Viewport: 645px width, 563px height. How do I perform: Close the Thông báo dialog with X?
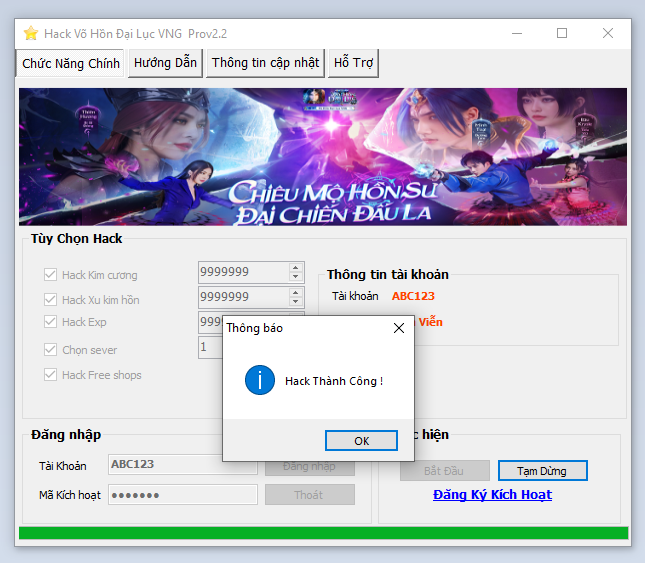[399, 328]
